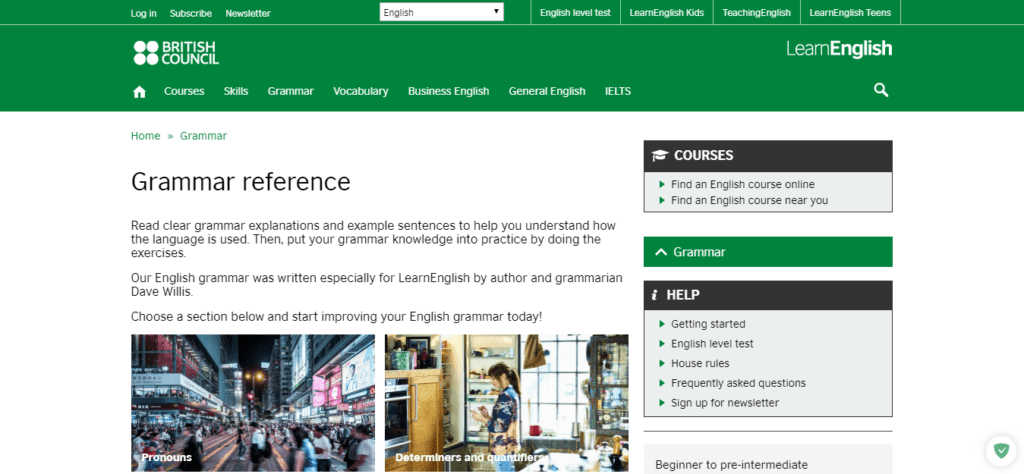Click the British Council logo
Screen dimensions: 1024x474
point(176,53)
